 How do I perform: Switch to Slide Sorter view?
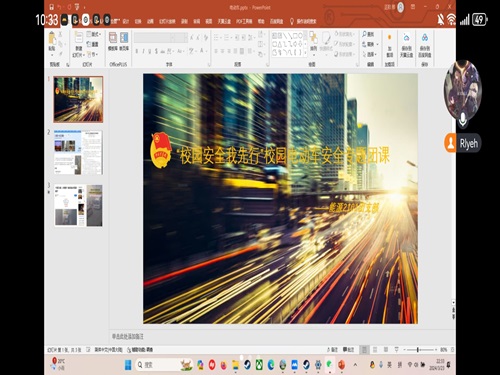tap(375, 350)
